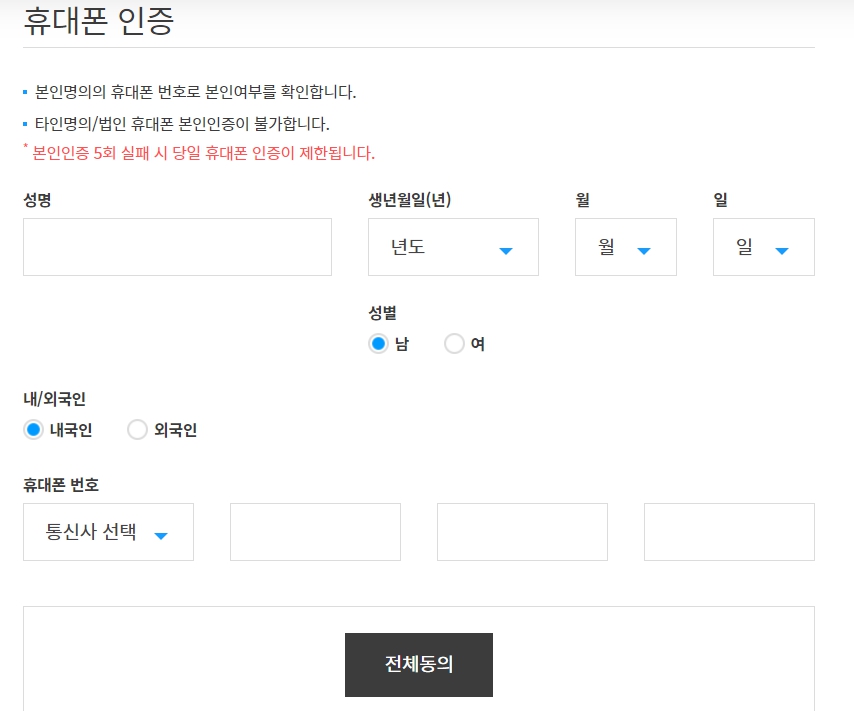Select the 내국인 option
854x711 pixels.
tap(32, 430)
